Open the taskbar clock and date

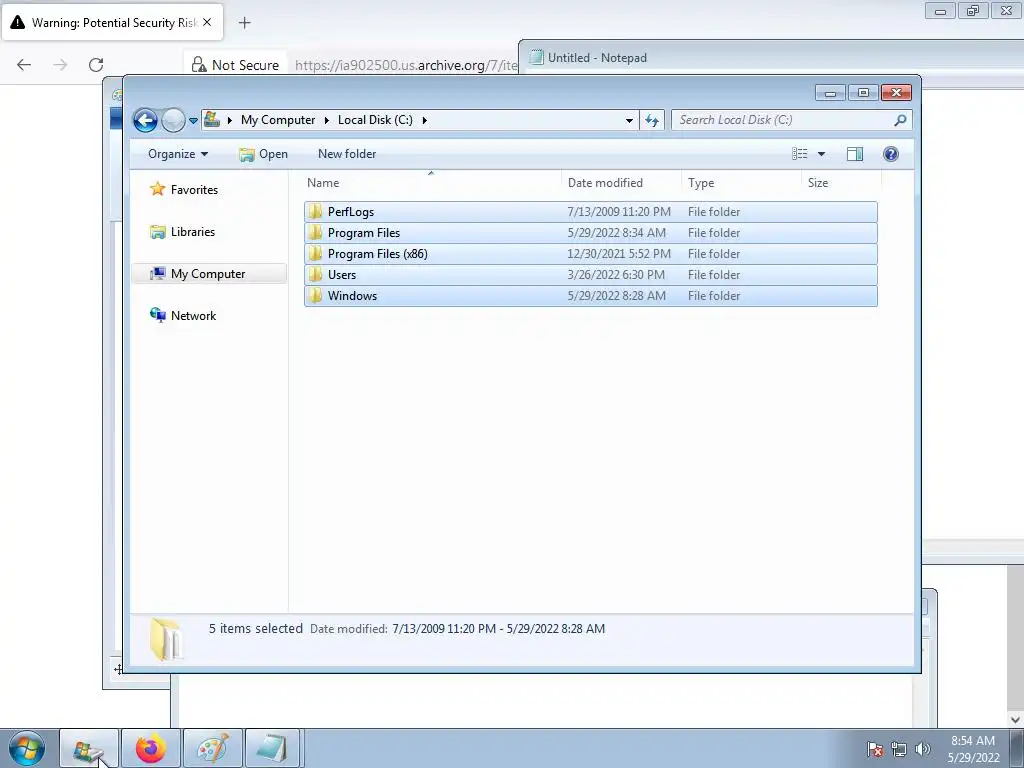(973, 749)
